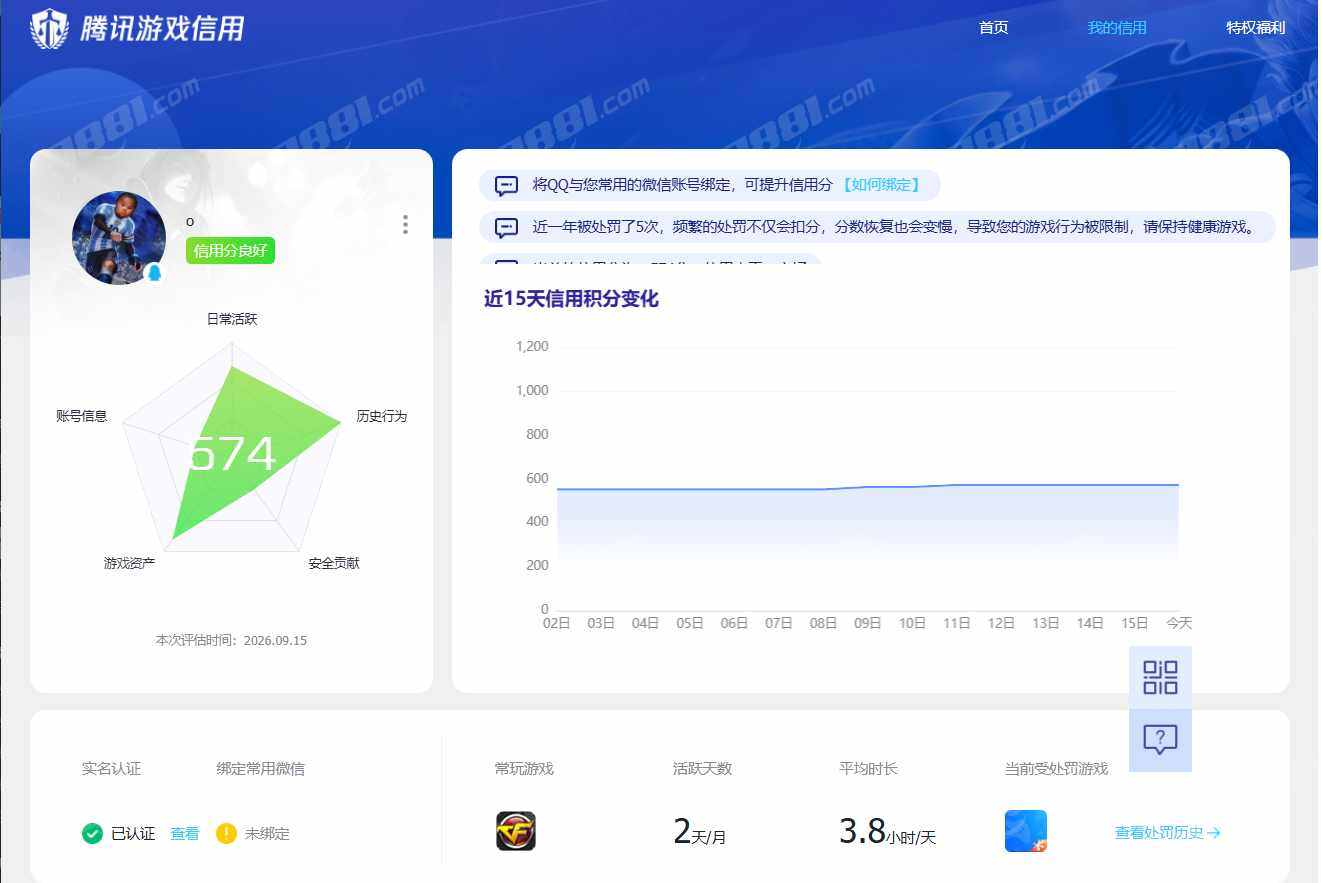
Task: Open 查看处罚历史 link
Action: (1168, 832)
